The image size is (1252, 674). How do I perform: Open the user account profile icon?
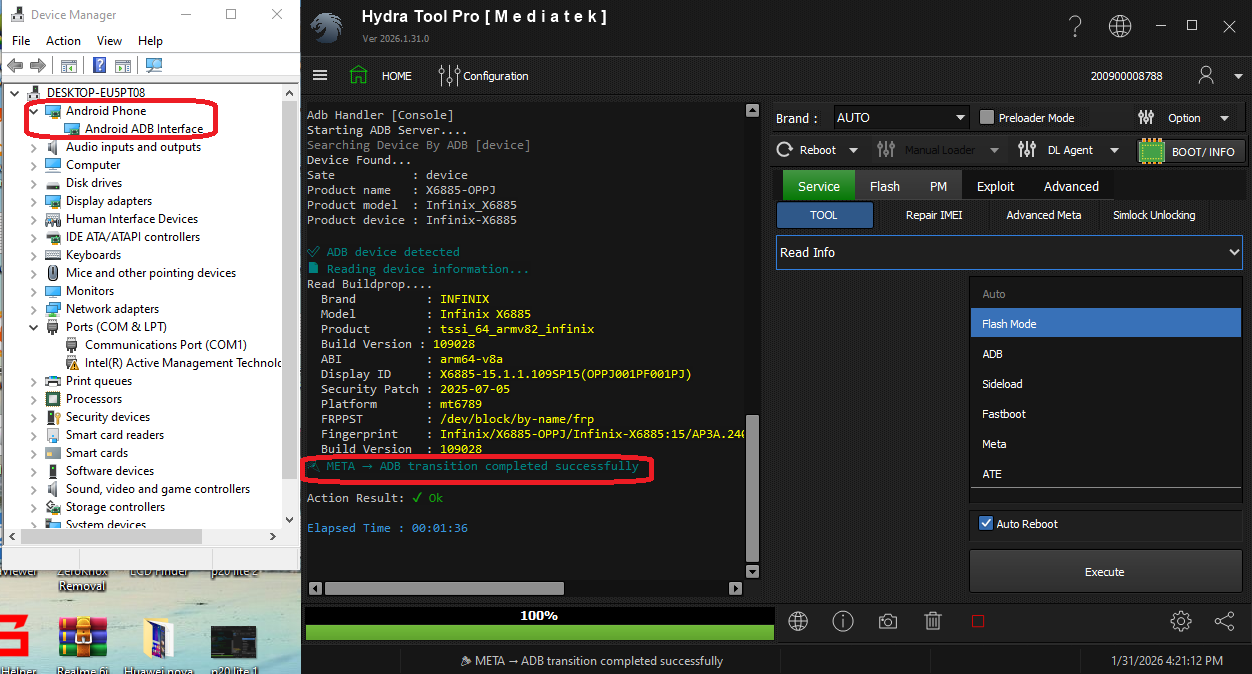click(1206, 75)
